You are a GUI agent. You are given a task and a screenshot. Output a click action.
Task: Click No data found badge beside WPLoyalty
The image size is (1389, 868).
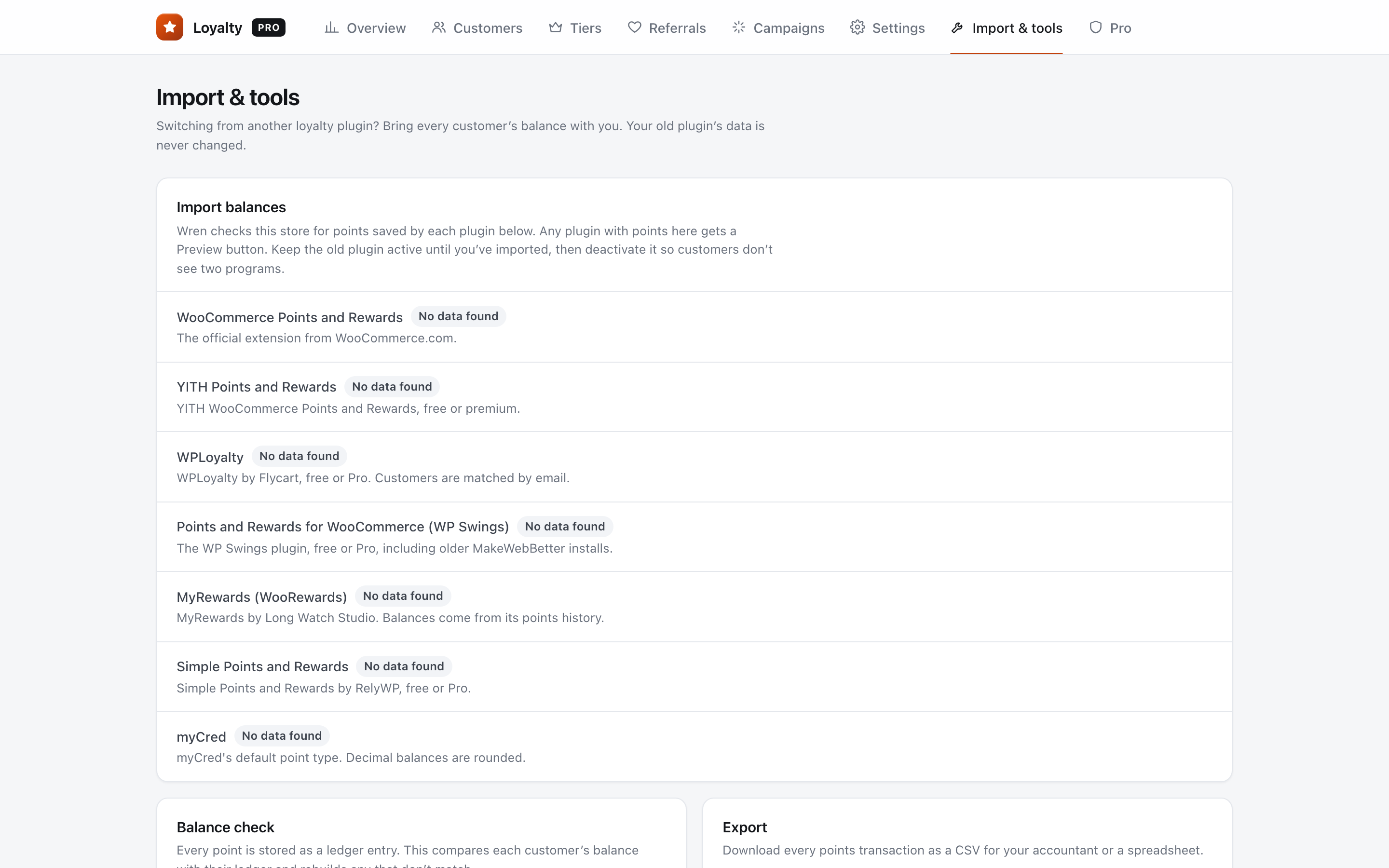tap(299, 456)
